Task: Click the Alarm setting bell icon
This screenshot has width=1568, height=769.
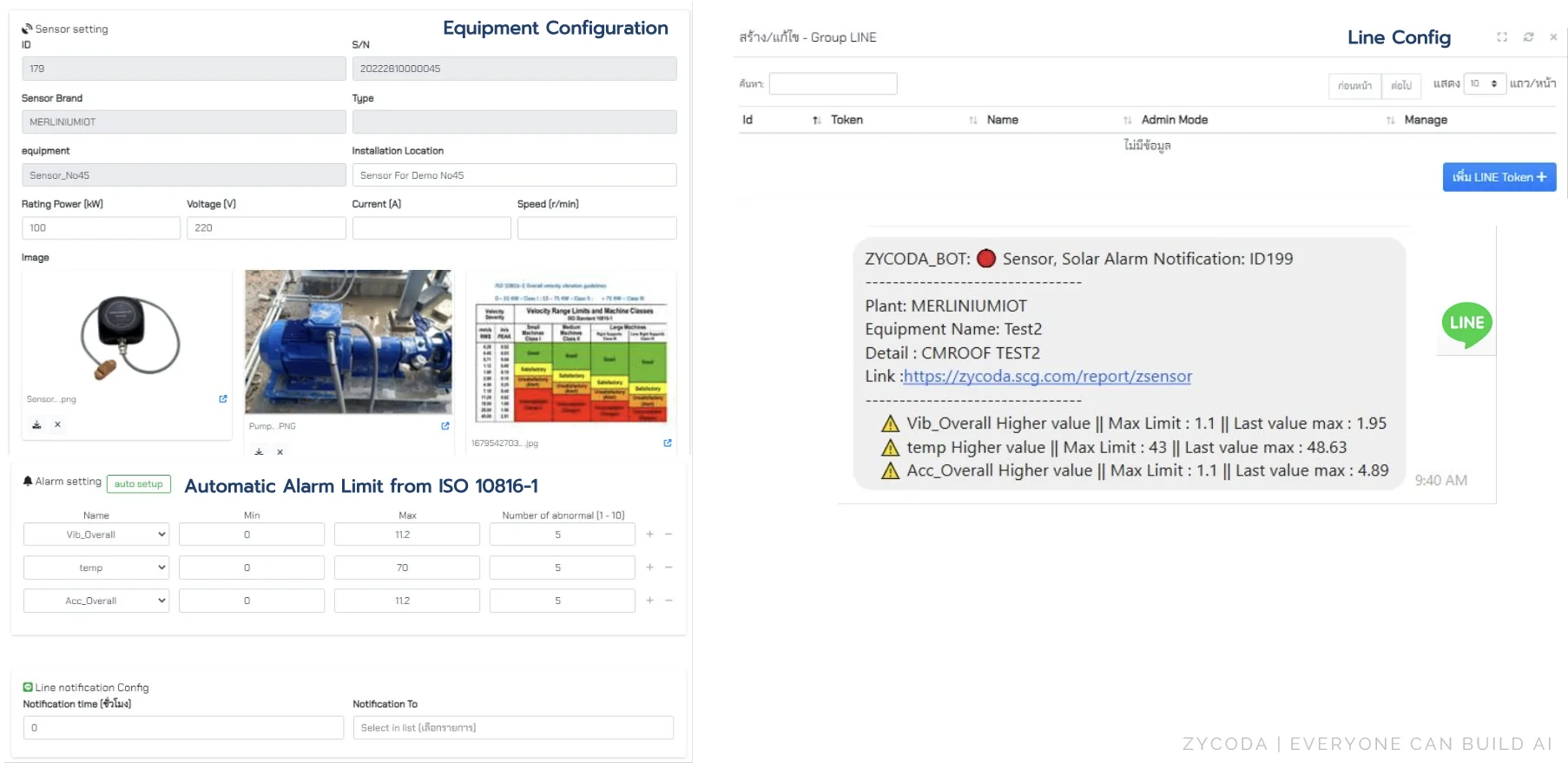Action: tap(28, 481)
